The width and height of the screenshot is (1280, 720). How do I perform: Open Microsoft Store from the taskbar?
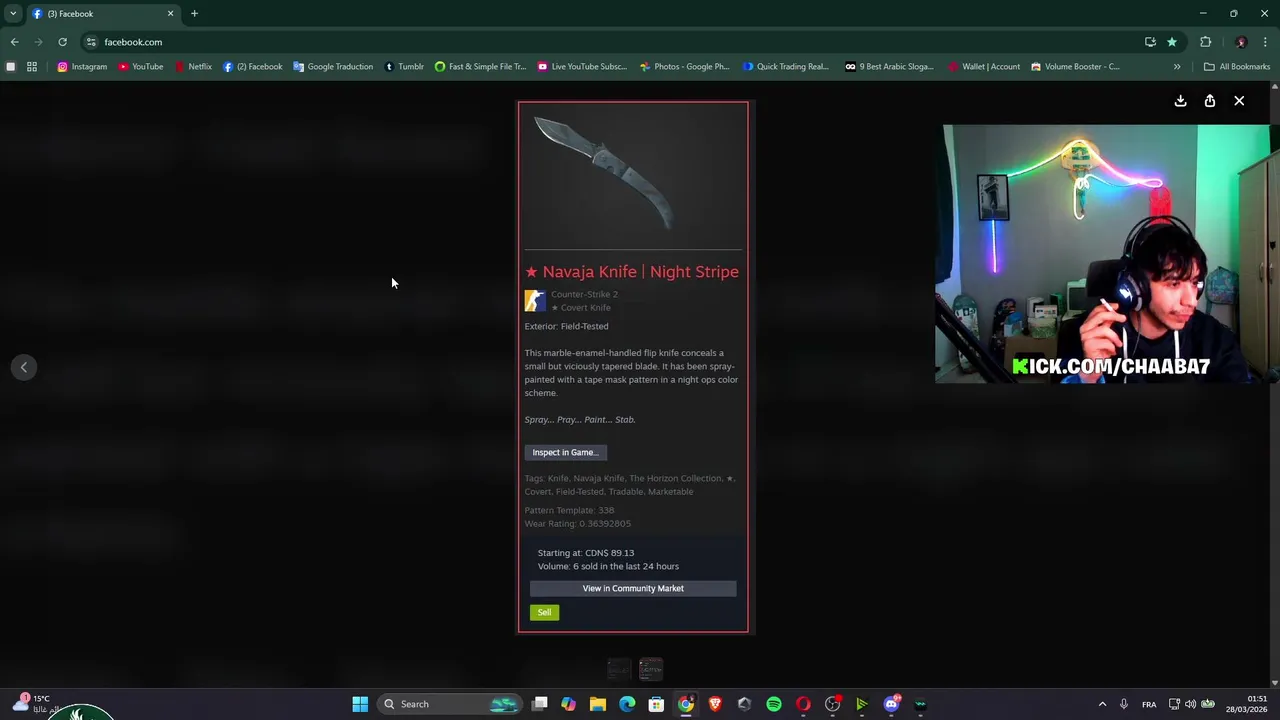656,704
